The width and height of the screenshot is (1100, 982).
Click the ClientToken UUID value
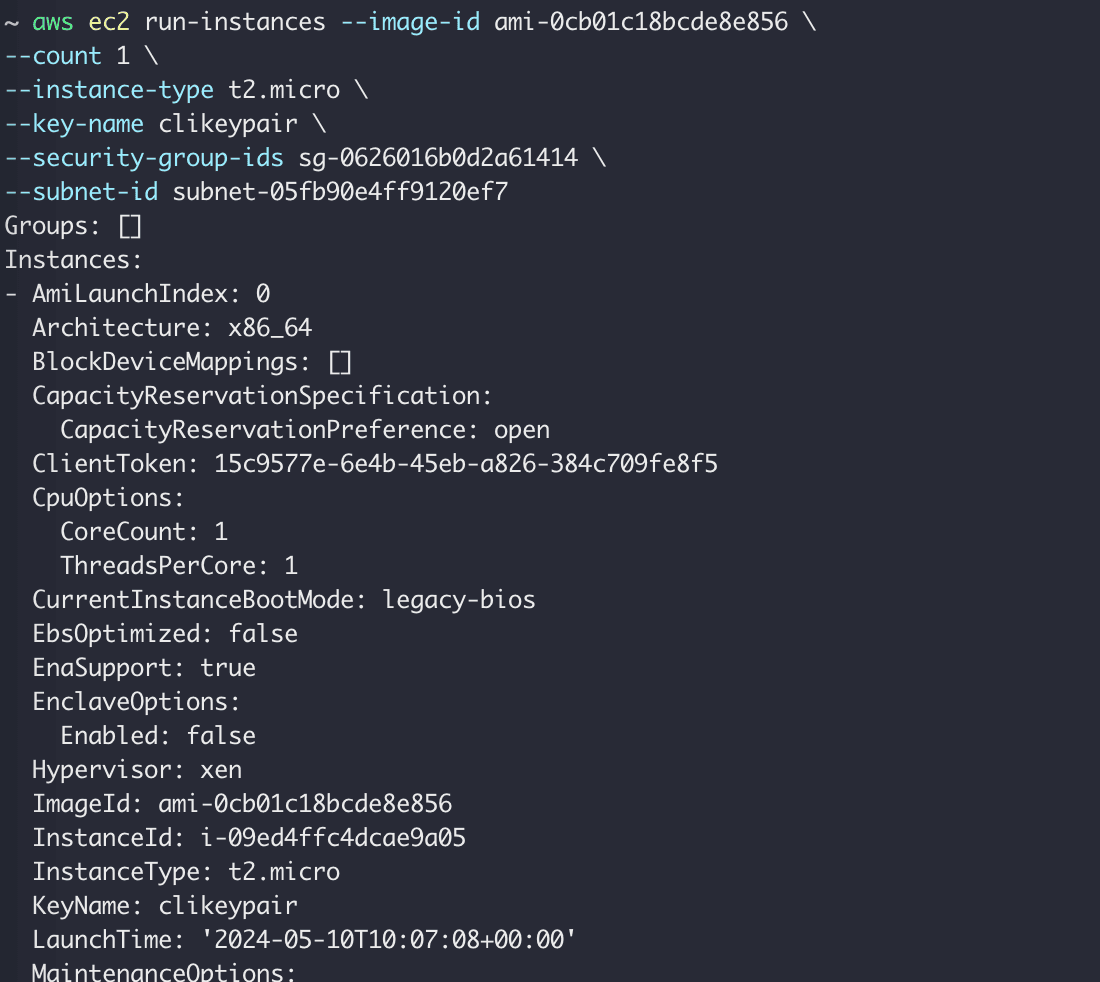[466, 464]
